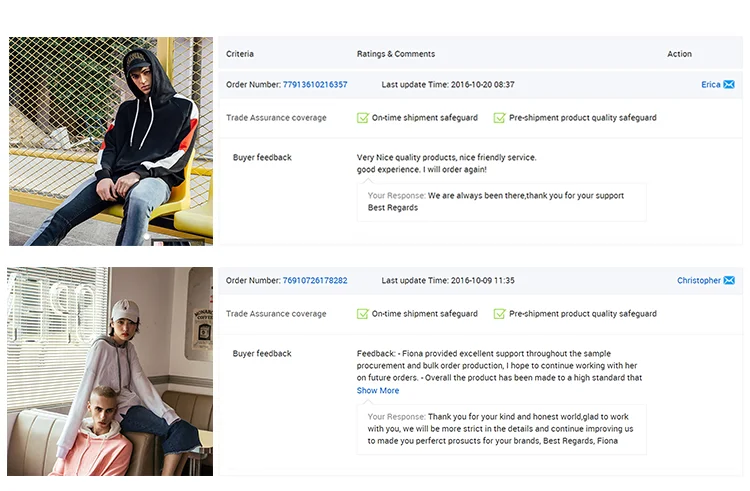Click the seller response signed by Fiona
The height and width of the screenshot is (491, 750).
click(x=502, y=429)
